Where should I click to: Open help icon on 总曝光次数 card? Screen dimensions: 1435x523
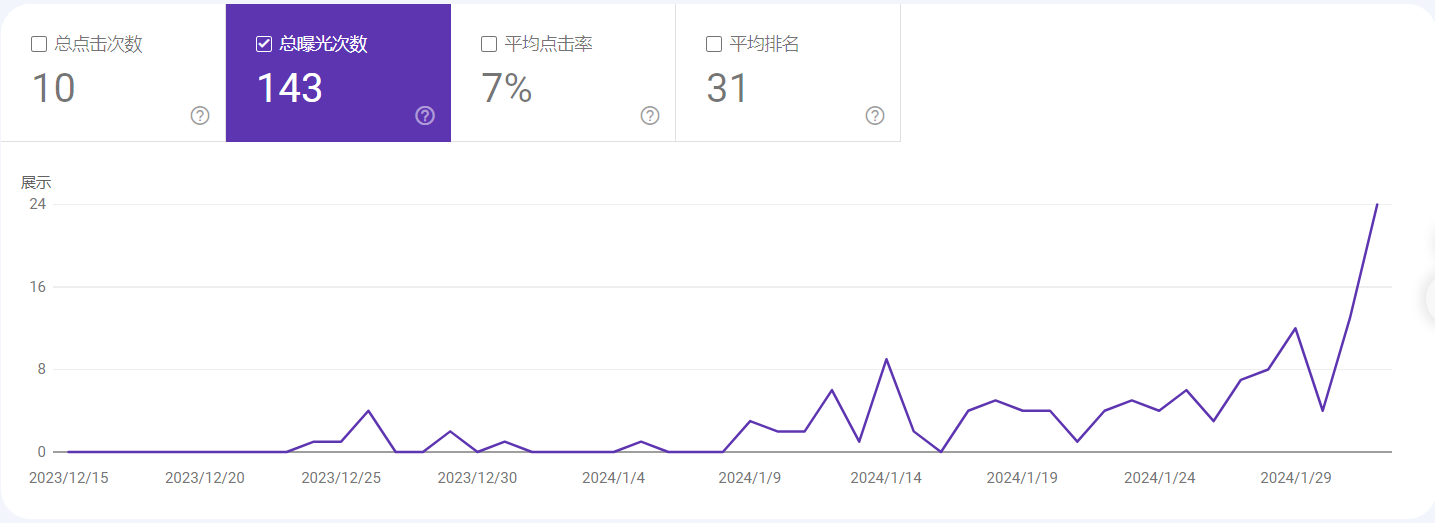coord(425,116)
